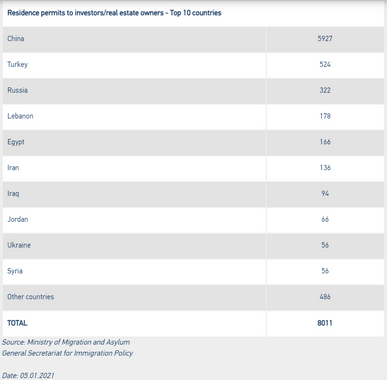Screen dimensions: 387x384
Task: Select the 524 value next to Turkey
Action: coord(325,64)
